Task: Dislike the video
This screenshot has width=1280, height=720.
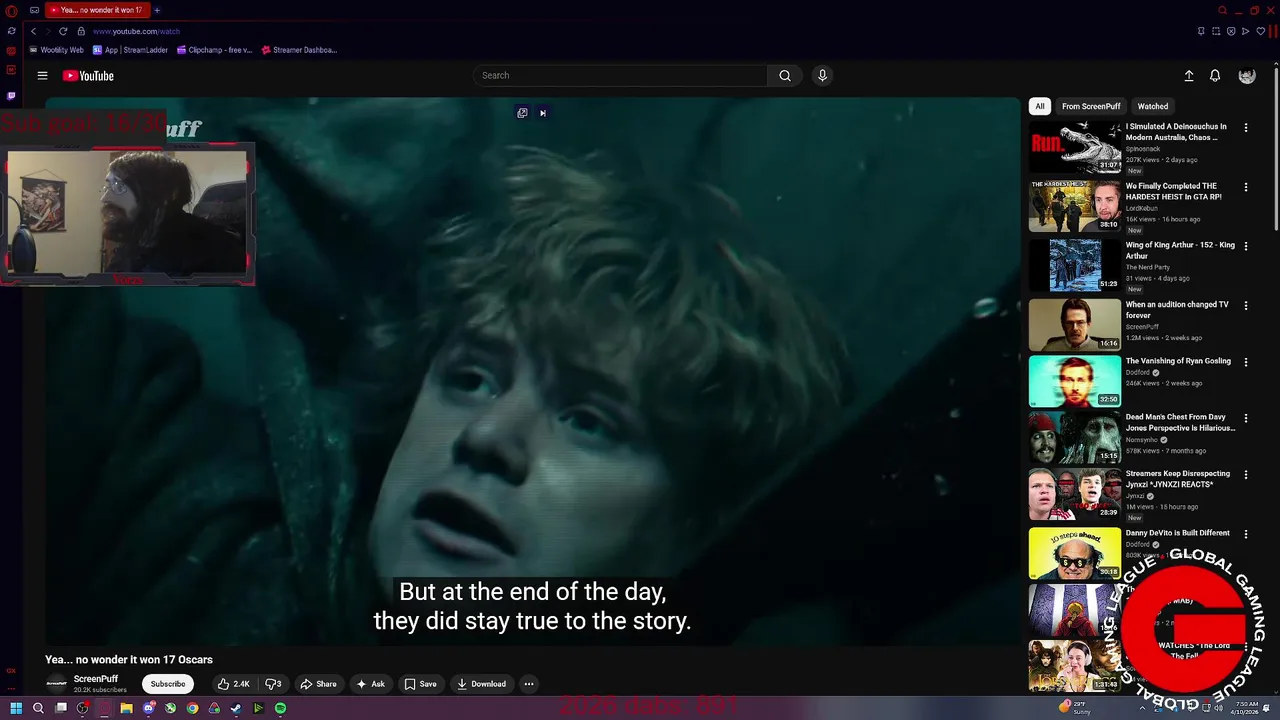Action: point(273,684)
